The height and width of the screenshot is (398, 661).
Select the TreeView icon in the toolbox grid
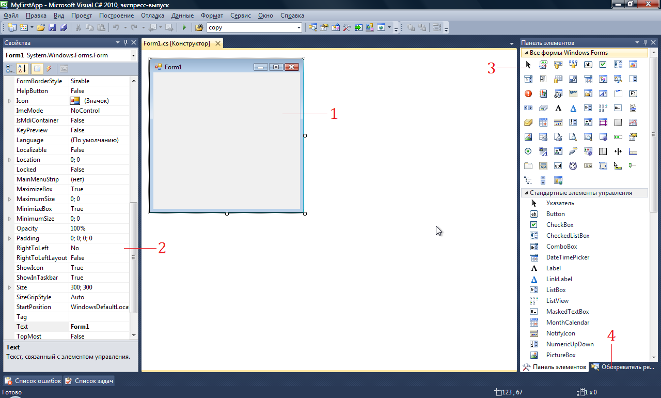coord(528,180)
